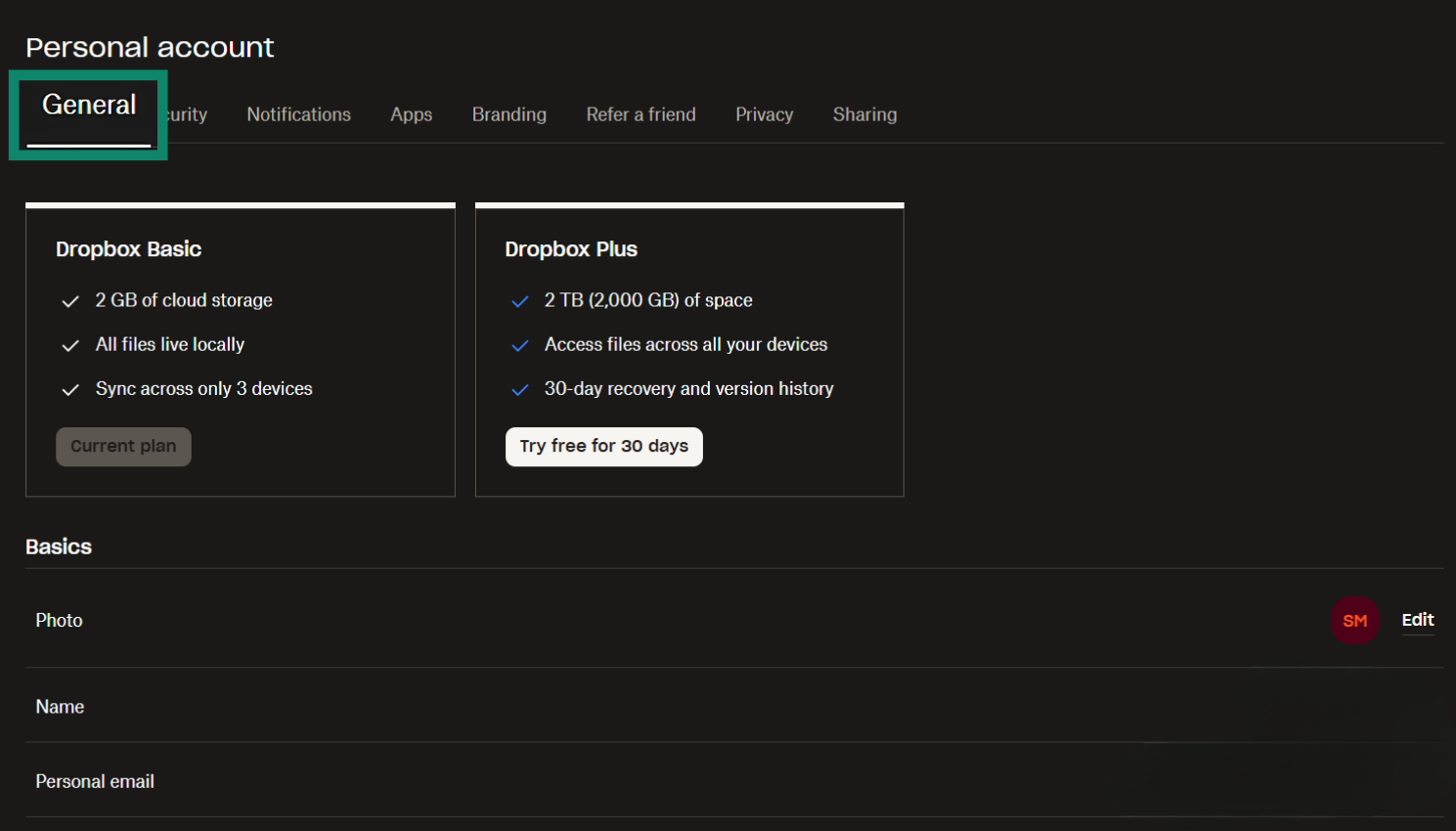Open the Sharing tab

(864, 114)
